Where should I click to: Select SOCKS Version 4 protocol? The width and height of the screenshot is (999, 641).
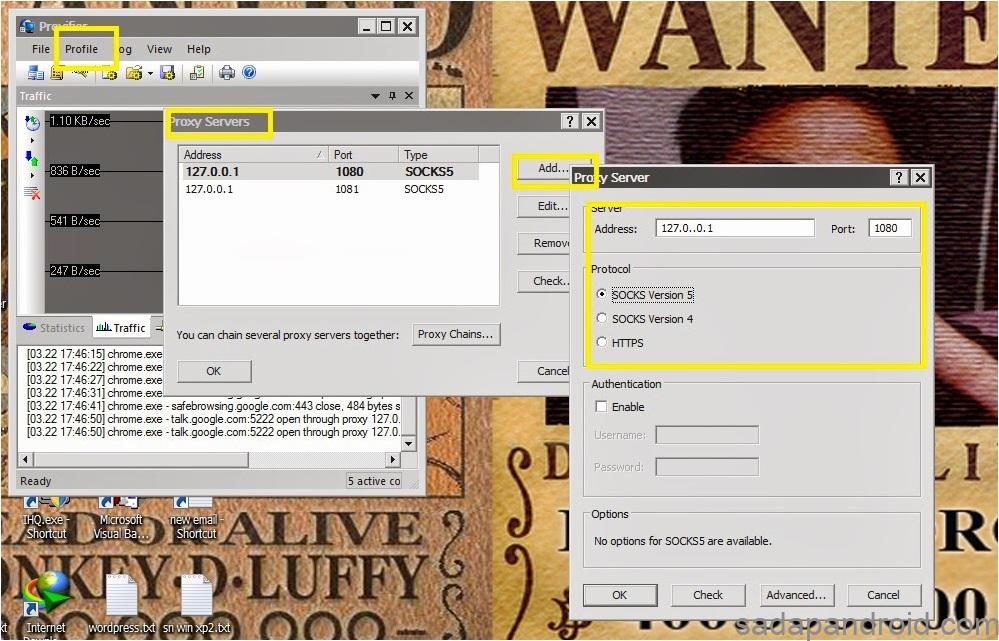601,319
